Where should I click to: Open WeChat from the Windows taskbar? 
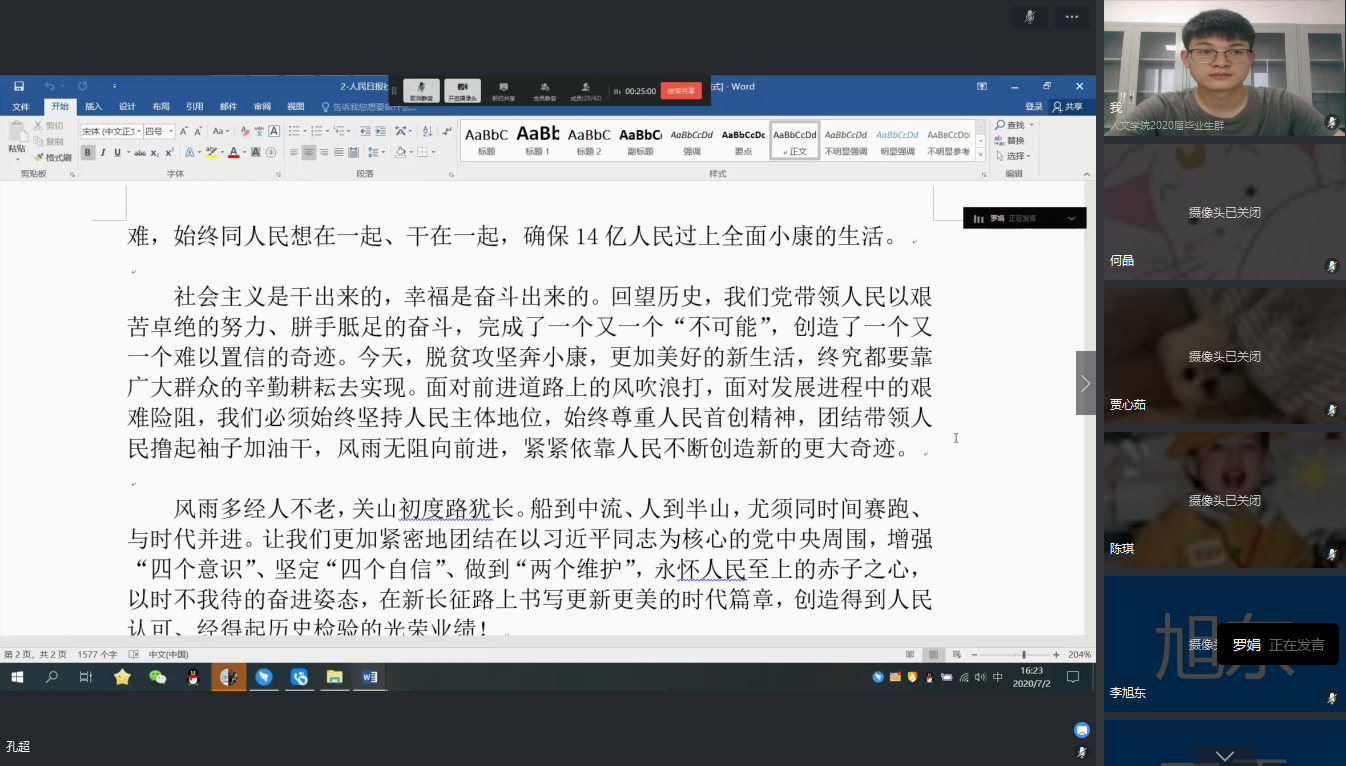pyautogui.click(x=158, y=677)
